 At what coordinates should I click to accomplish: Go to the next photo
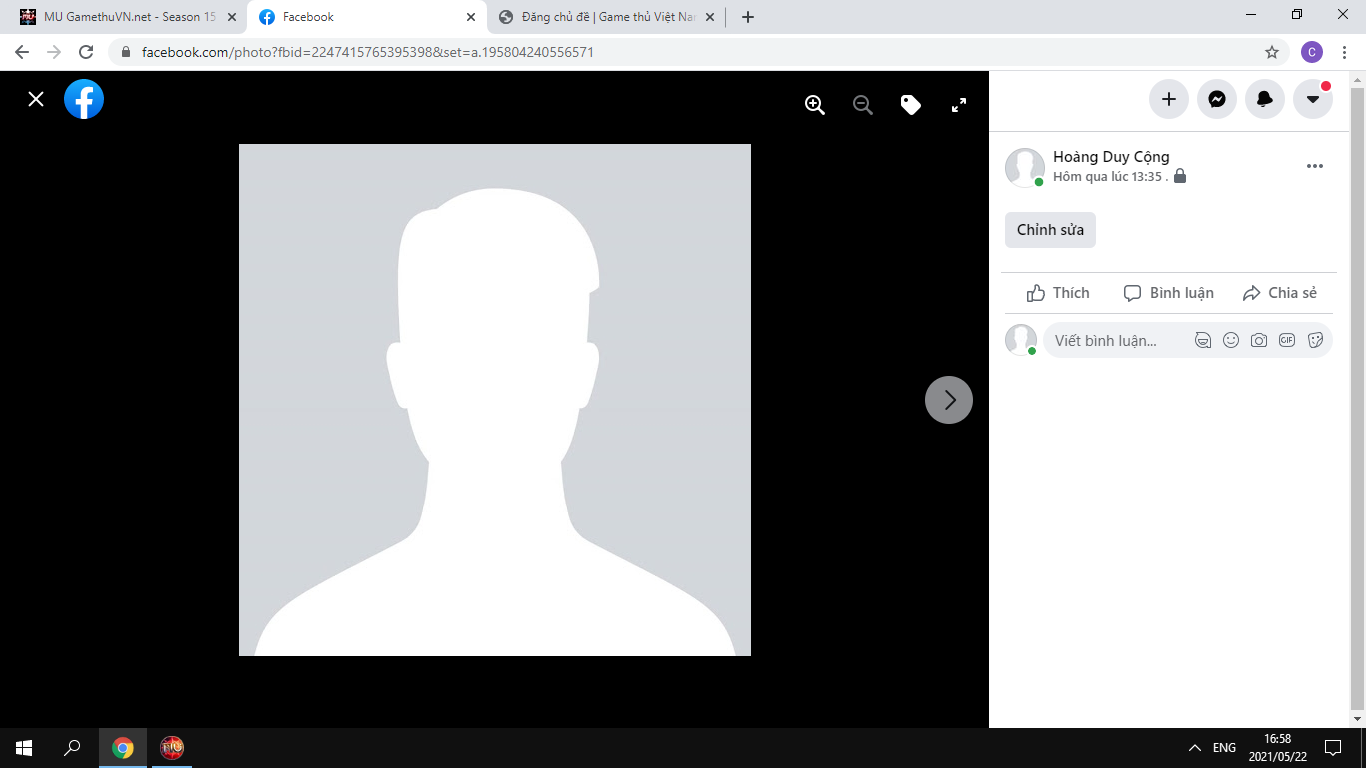949,400
